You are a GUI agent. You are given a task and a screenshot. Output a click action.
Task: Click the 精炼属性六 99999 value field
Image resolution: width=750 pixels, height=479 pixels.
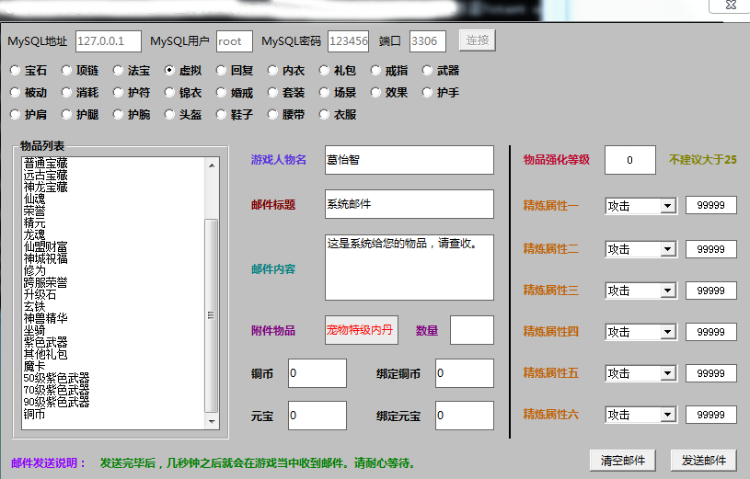pos(711,414)
